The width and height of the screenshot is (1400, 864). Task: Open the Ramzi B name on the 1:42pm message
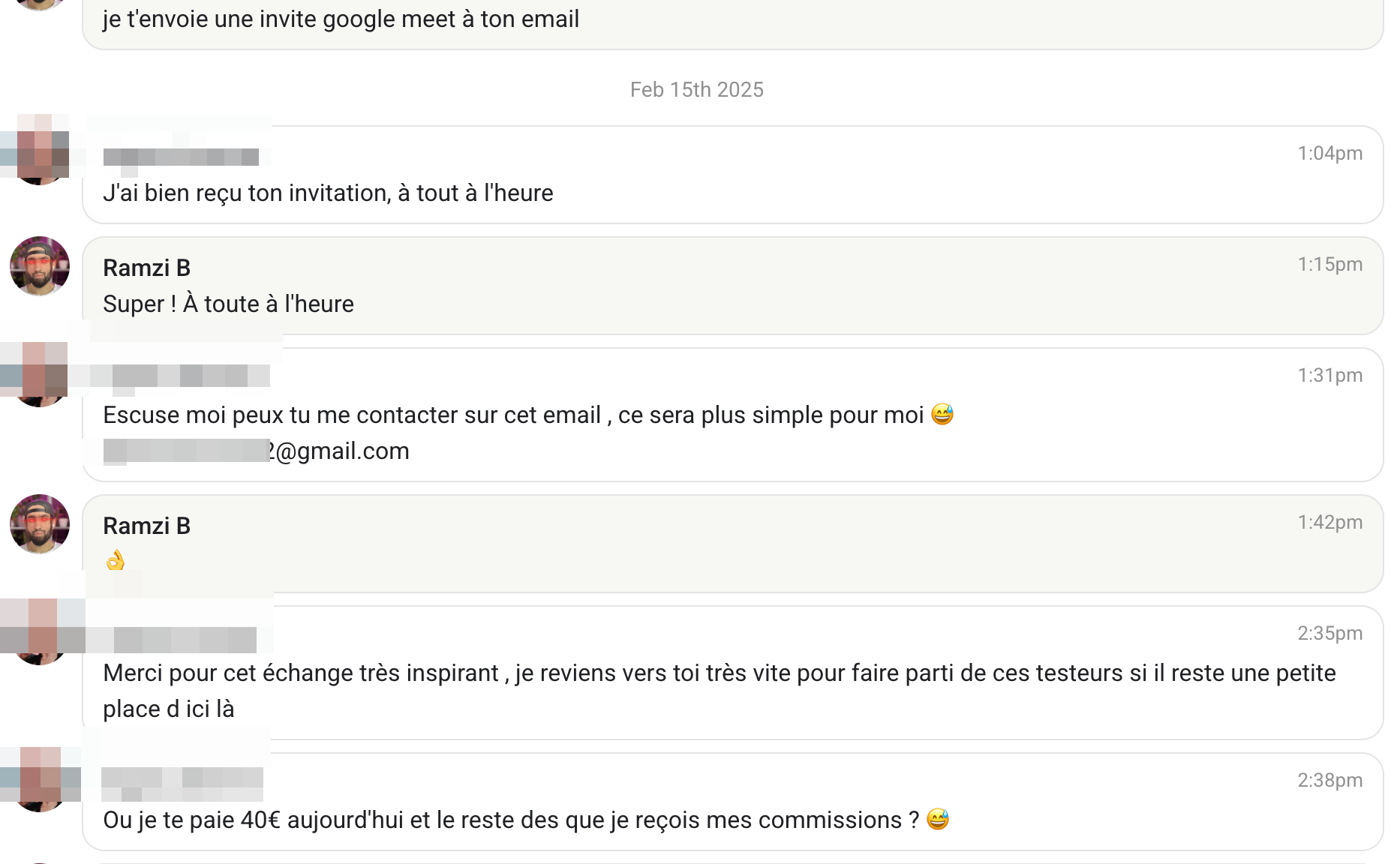146,526
